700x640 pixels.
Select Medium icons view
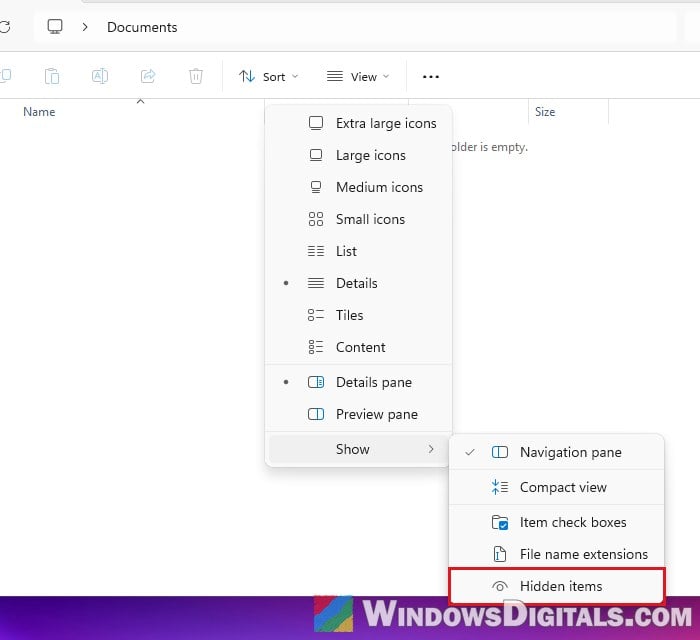(358, 187)
